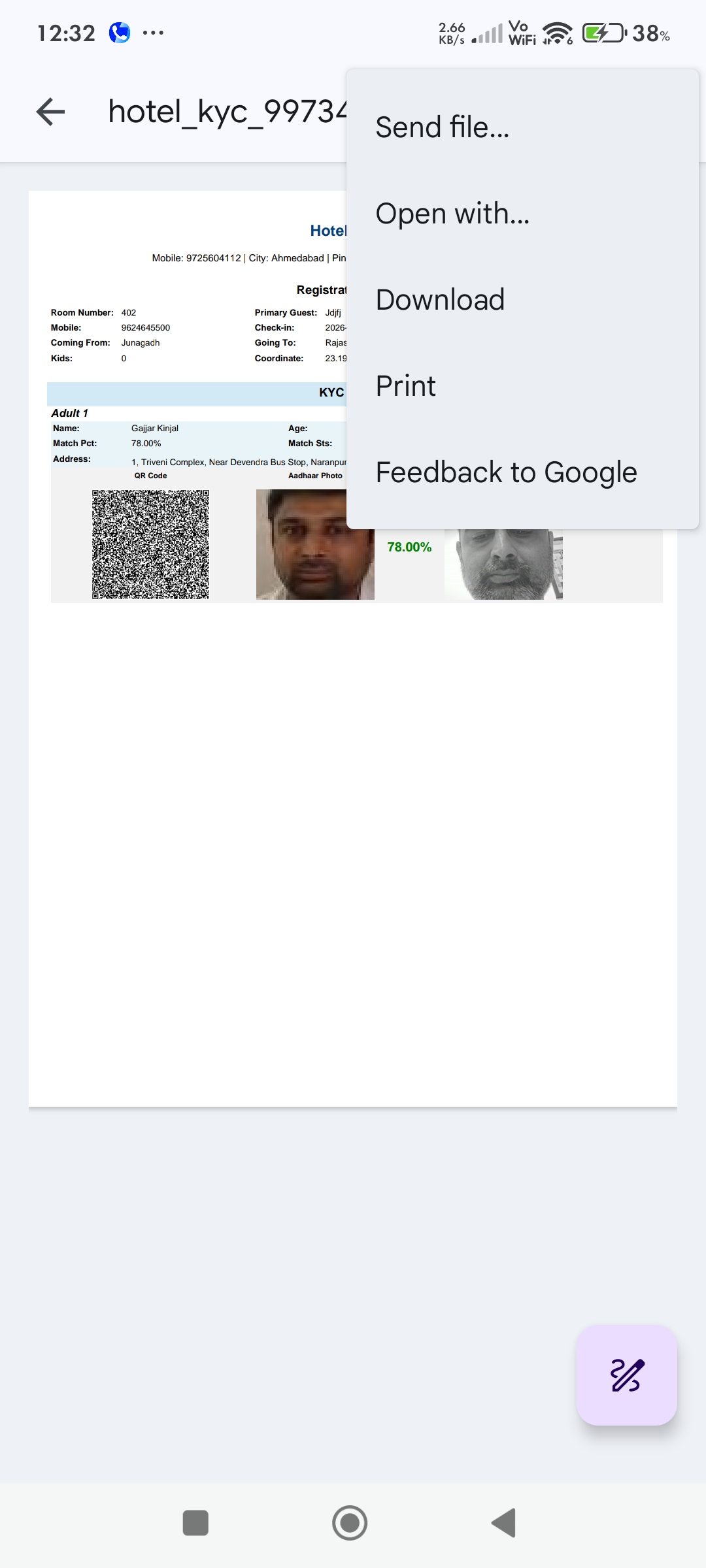Tap the battery charging indicator
Screen dimensions: 706x1568
(604, 33)
